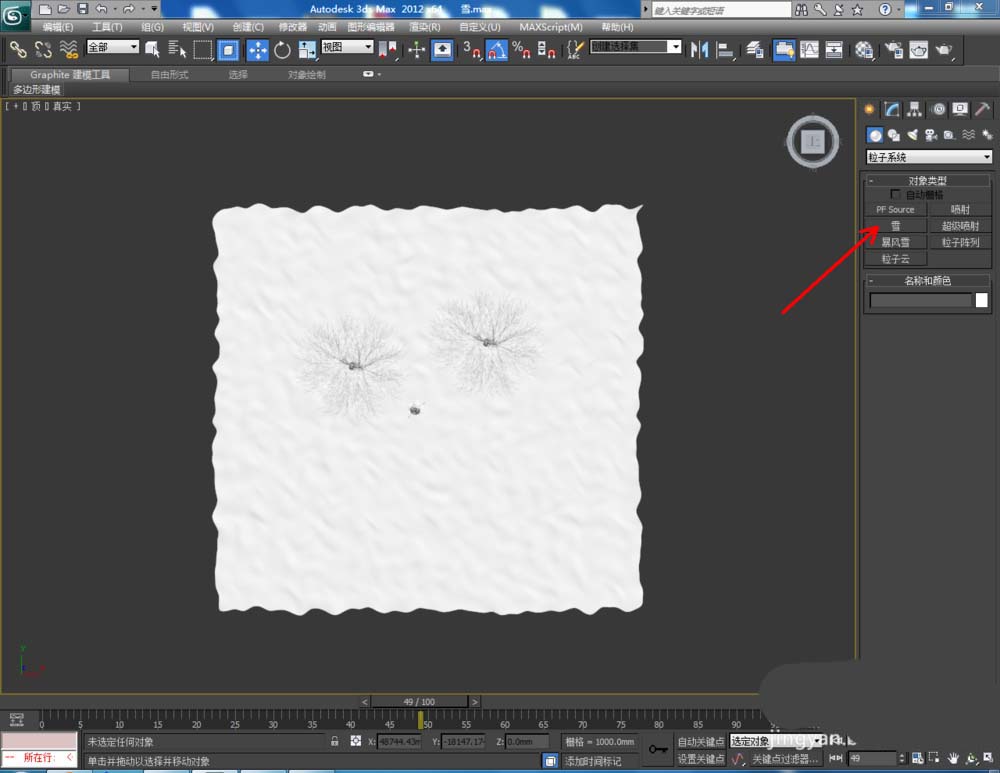Toggle the selection lock icon in status bar

335,742
